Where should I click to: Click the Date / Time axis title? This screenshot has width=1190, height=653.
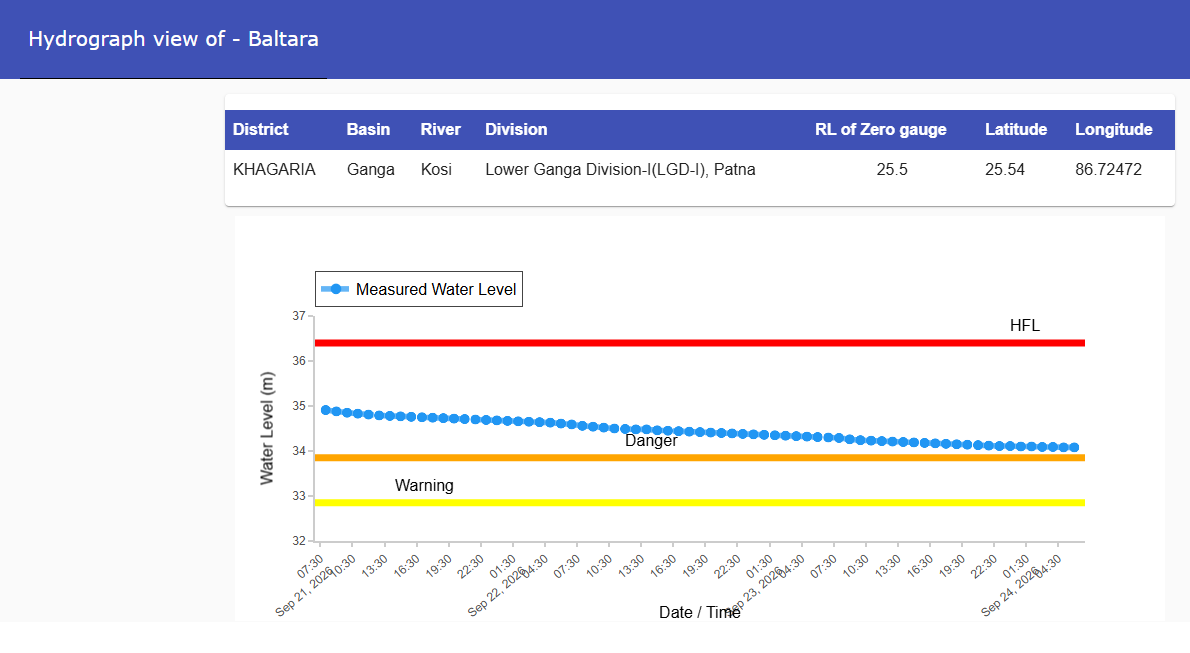(700, 613)
